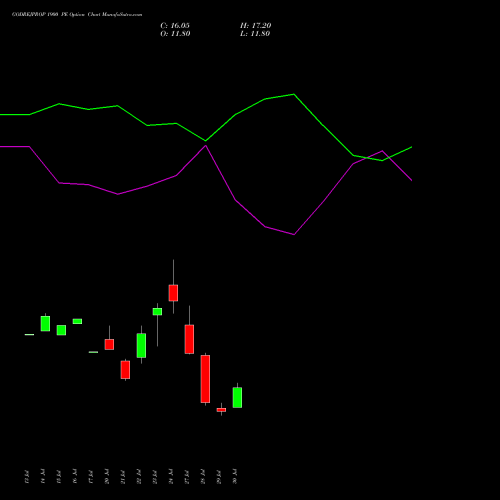Select the green candle for 22 Jul
This screenshot has height=500, width=500.
(141, 346)
